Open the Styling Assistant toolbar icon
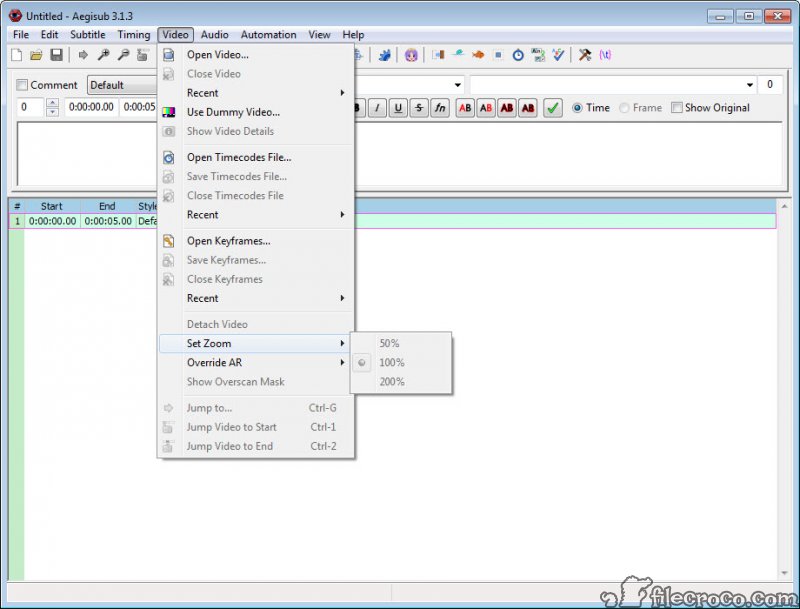Screen dimensions: 800x609 pos(458,54)
